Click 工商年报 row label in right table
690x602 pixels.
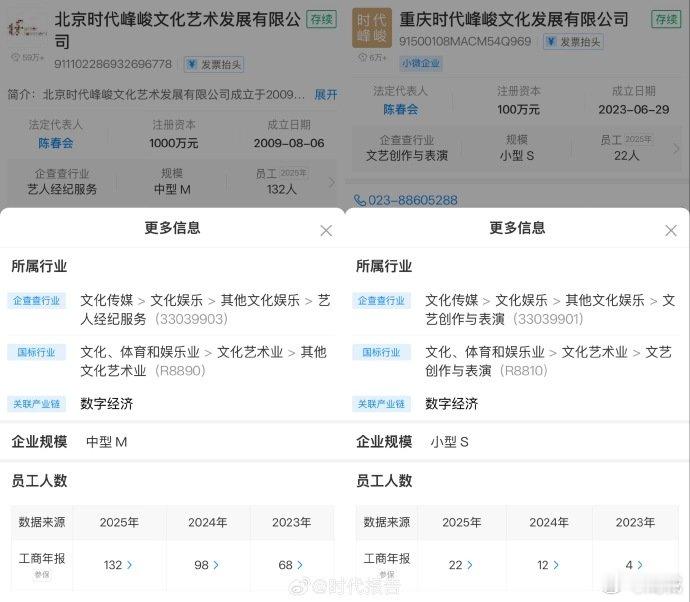tap(387, 558)
